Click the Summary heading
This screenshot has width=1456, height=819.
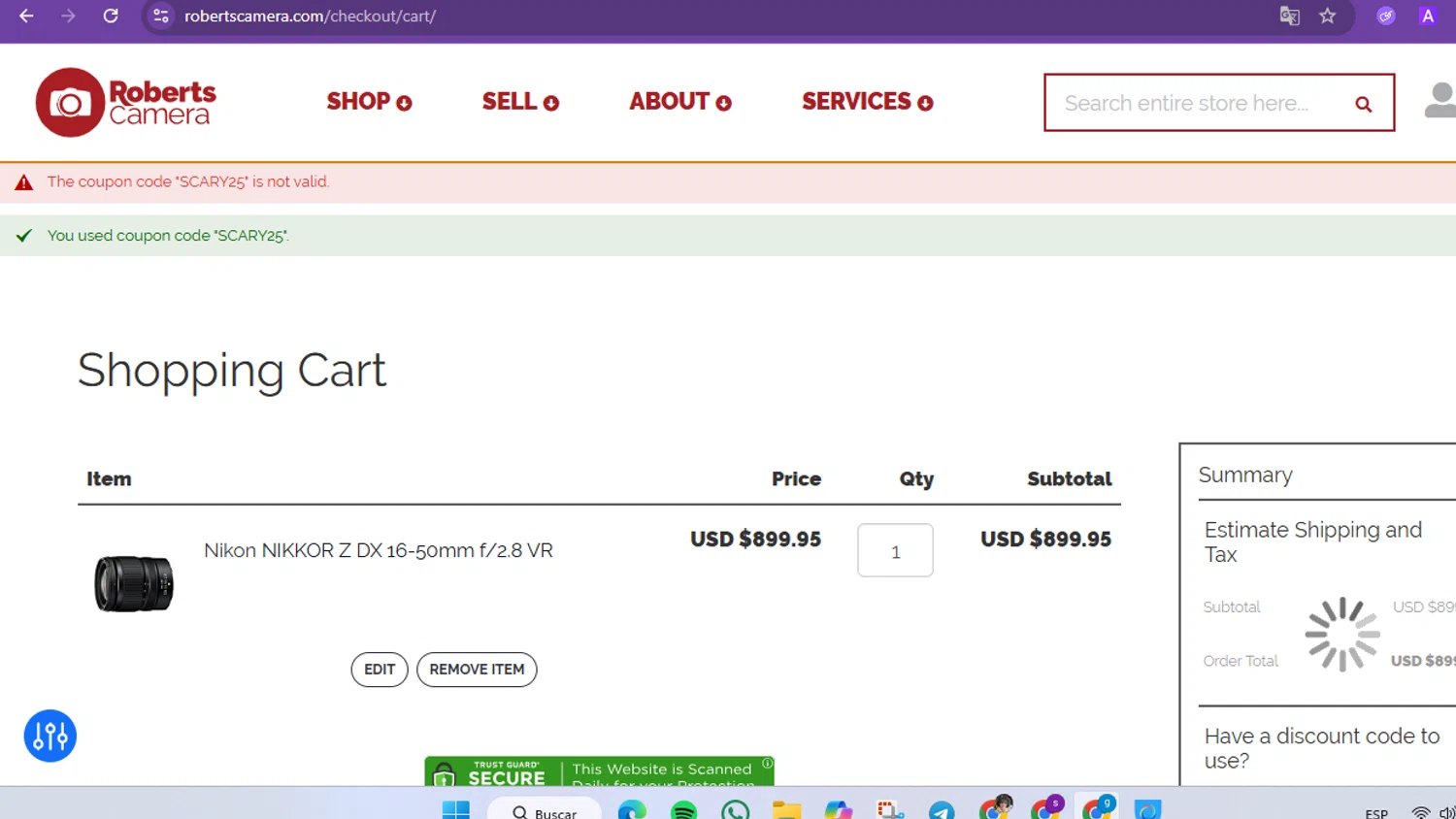pyautogui.click(x=1245, y=475)
